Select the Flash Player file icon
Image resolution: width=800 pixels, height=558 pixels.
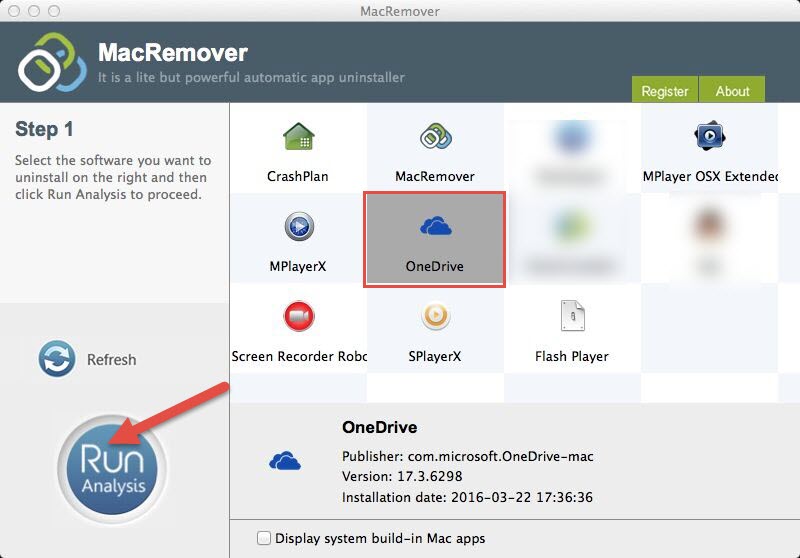[x=572, y=316]
